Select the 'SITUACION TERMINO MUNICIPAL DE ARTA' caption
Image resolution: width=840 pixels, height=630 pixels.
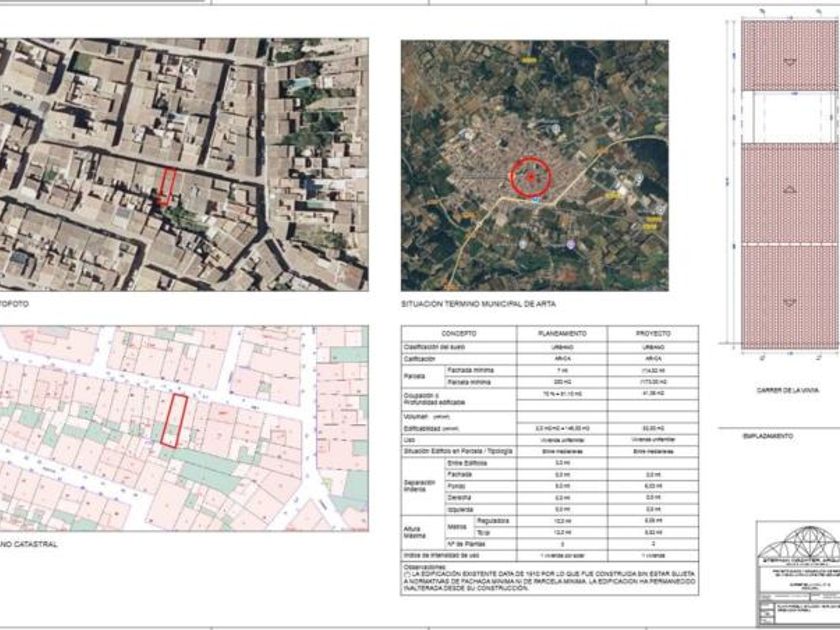(x=478, y=304)
